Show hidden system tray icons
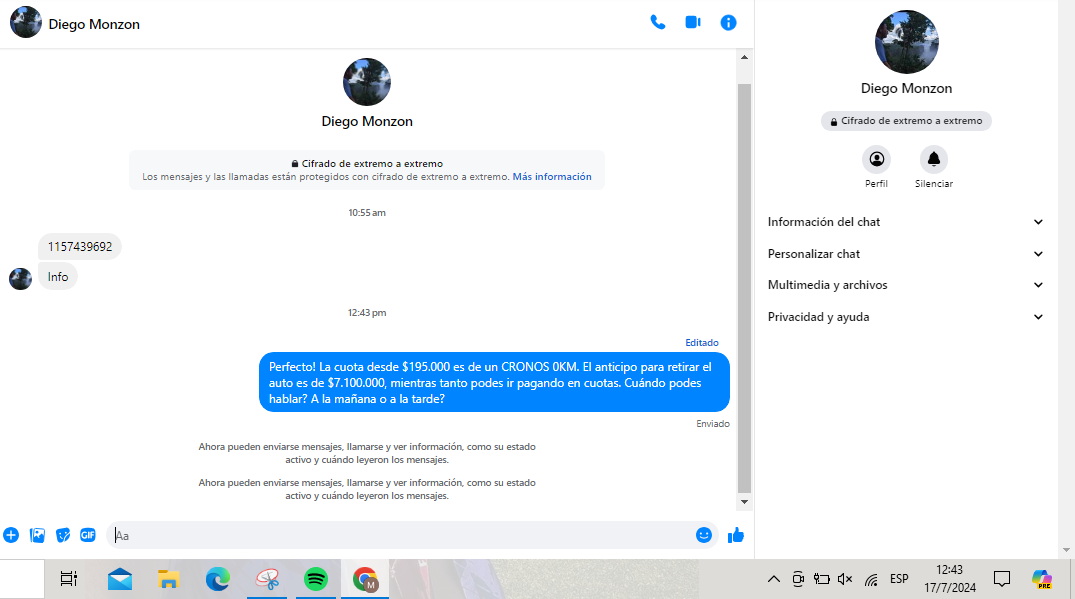 (x=773, y=579)
